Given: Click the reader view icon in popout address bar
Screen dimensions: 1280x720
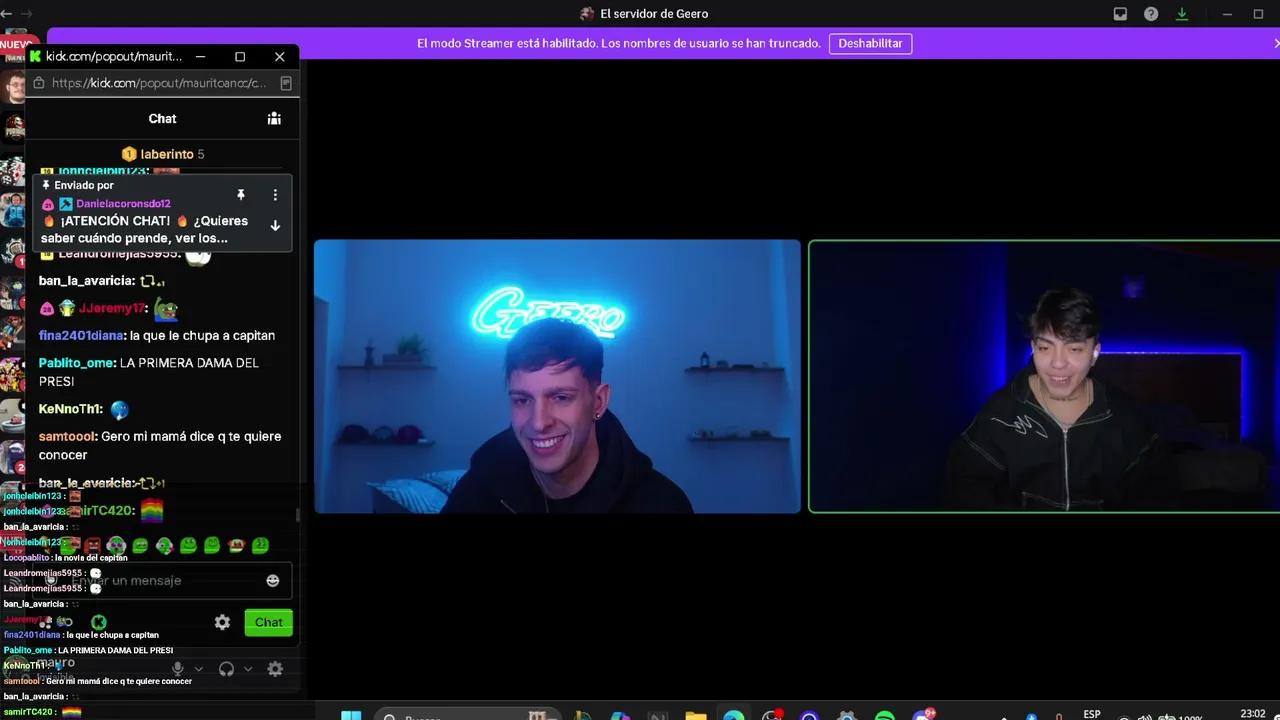Looking at the screenshot, I should 285,83.
